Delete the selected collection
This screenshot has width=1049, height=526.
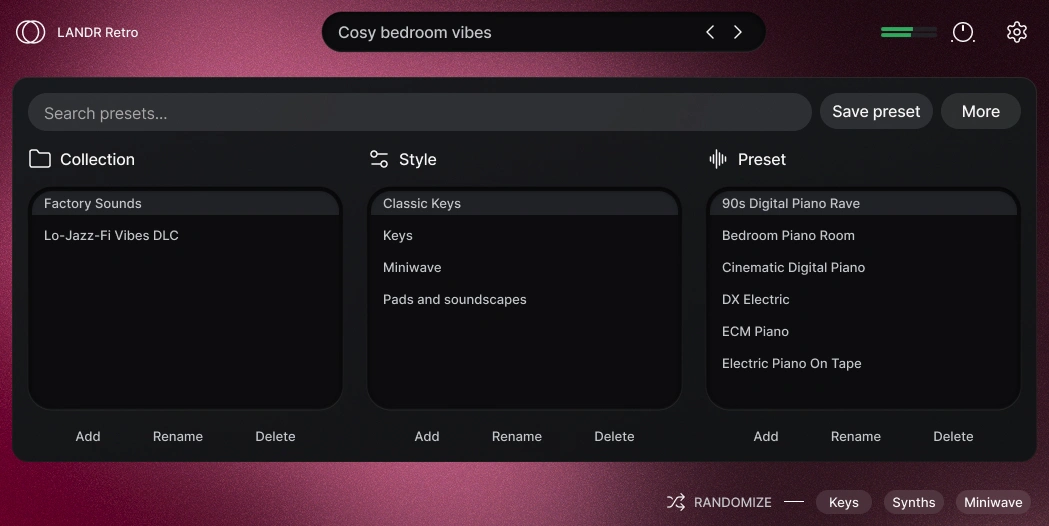(275, 436)
